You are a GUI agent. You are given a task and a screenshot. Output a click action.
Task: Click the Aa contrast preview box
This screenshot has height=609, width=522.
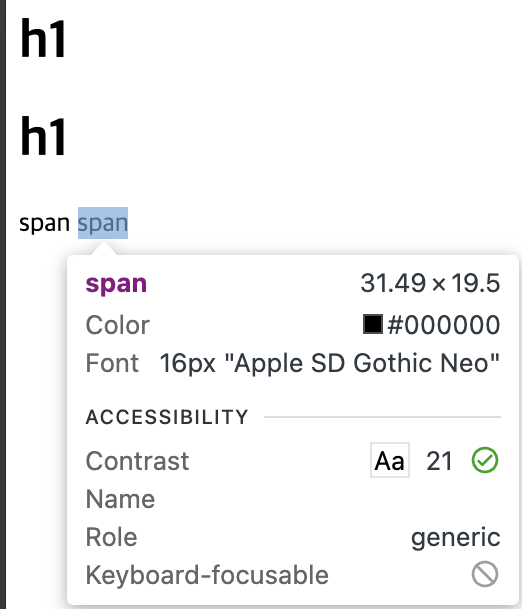tap(390, 460)
